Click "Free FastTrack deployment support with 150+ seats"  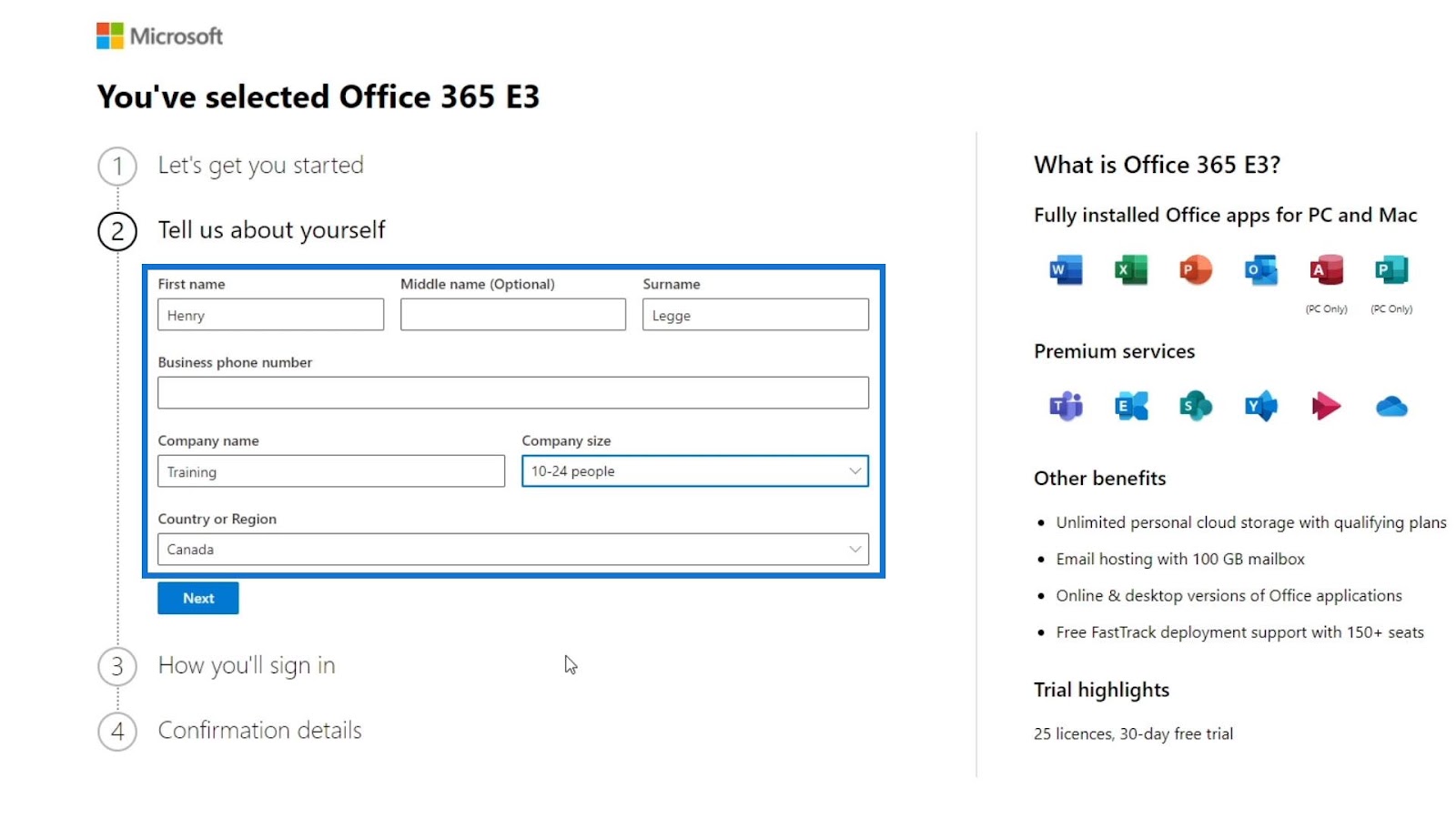tap(1239, 632)
